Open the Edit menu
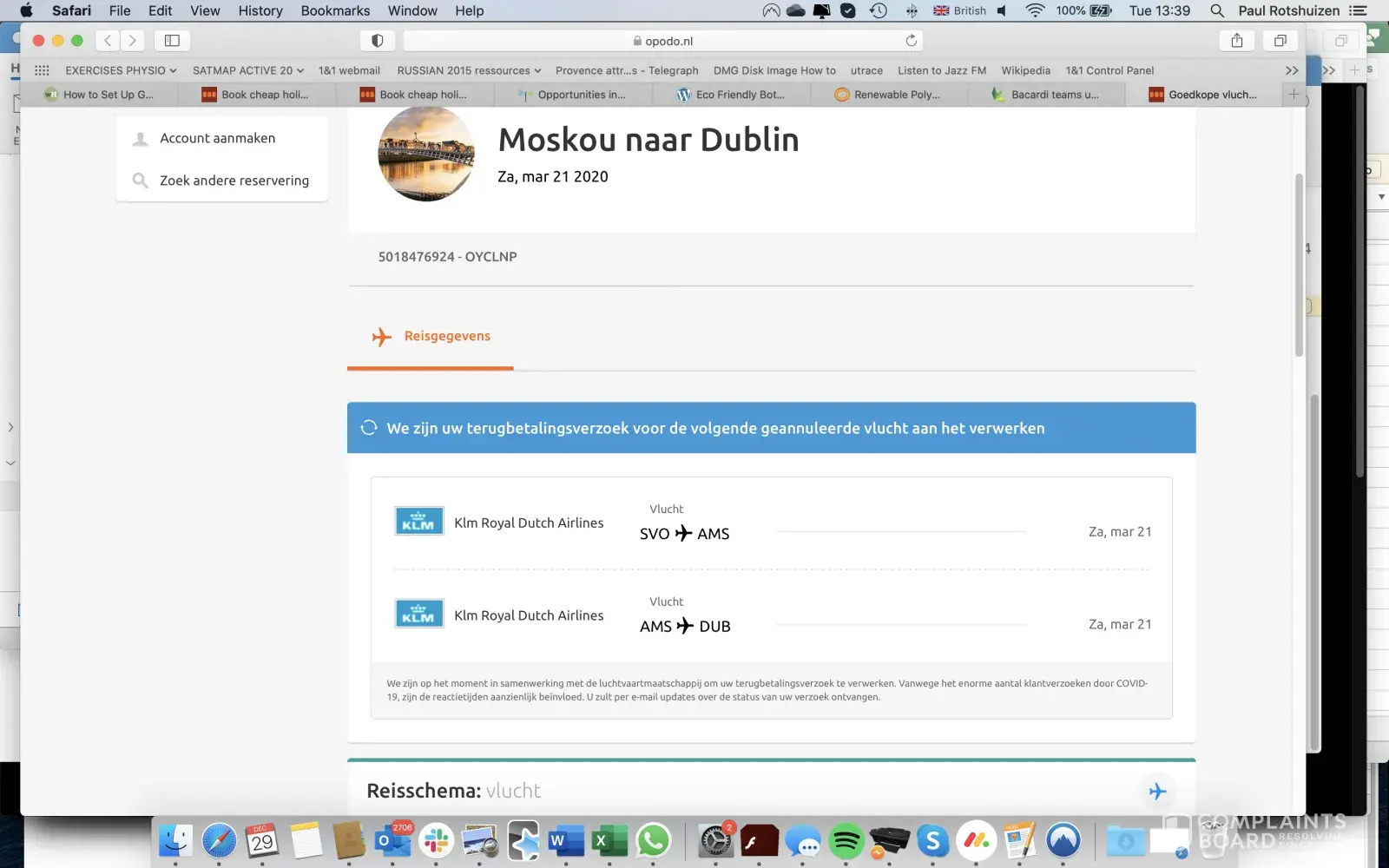This screenshot has height=868, width=1389. (x=160, y=10)
